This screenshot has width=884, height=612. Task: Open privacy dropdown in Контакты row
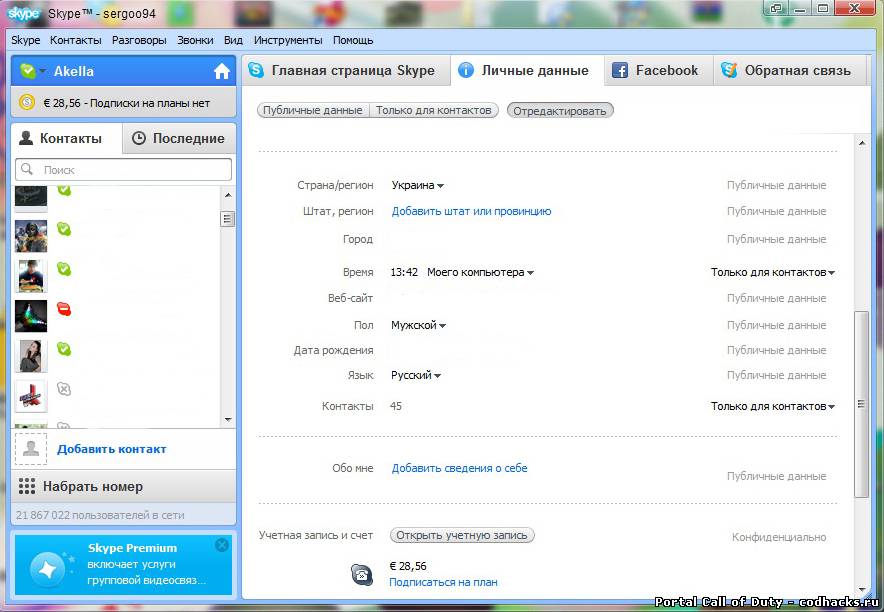tap(772, 406)
